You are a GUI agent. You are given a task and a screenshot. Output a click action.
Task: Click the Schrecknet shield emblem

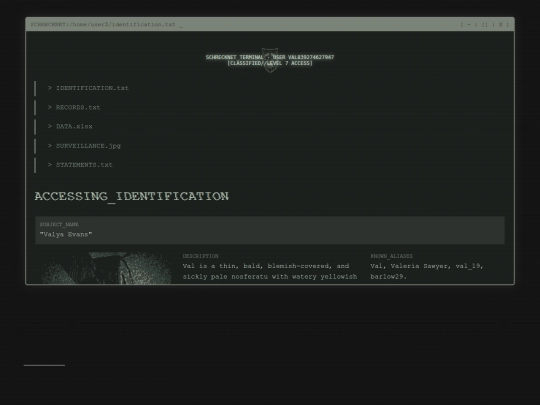point(270,60)
